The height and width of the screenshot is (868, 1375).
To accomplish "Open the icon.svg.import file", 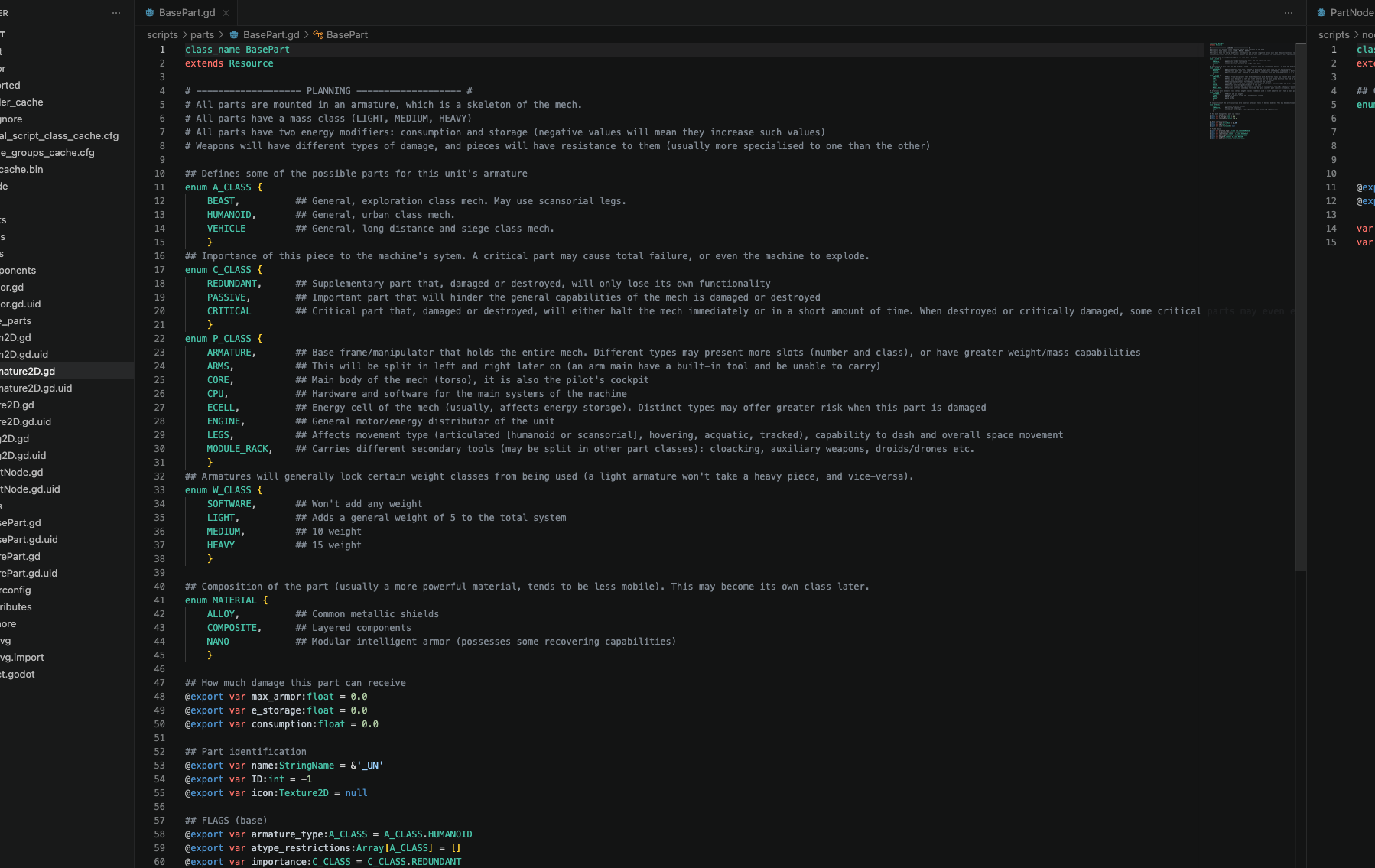I will [x=67, y=657].
